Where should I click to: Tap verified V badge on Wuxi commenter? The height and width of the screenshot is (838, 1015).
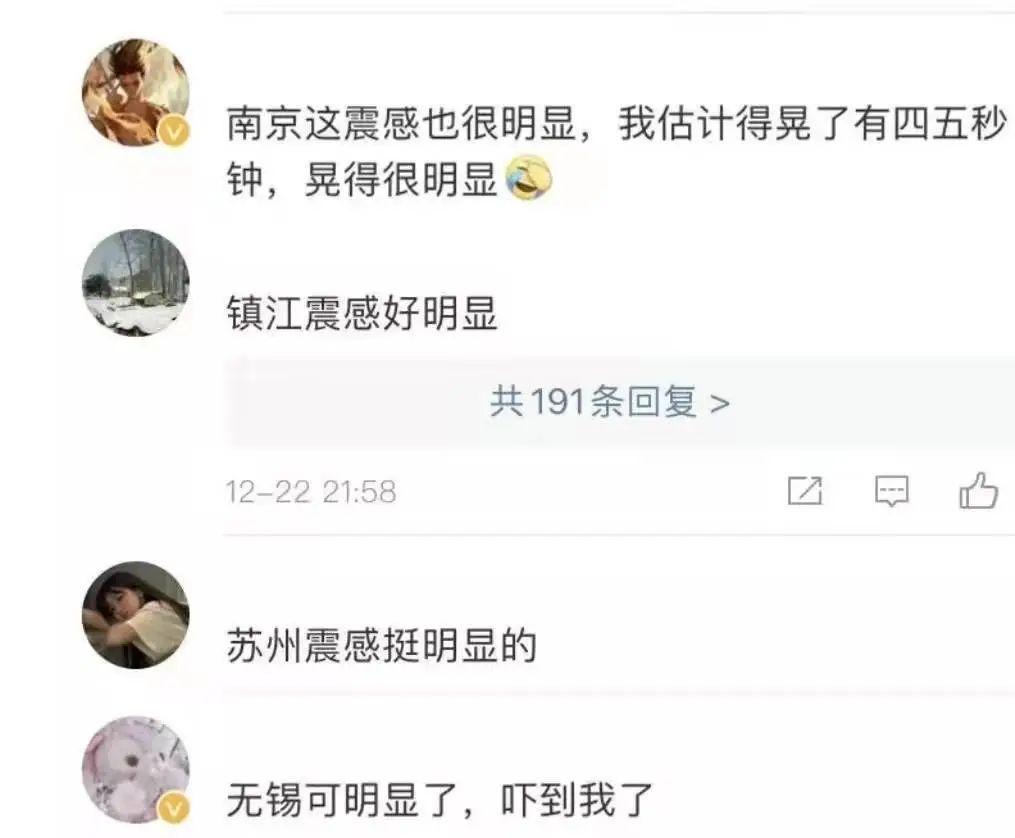[x=174, y=809]
